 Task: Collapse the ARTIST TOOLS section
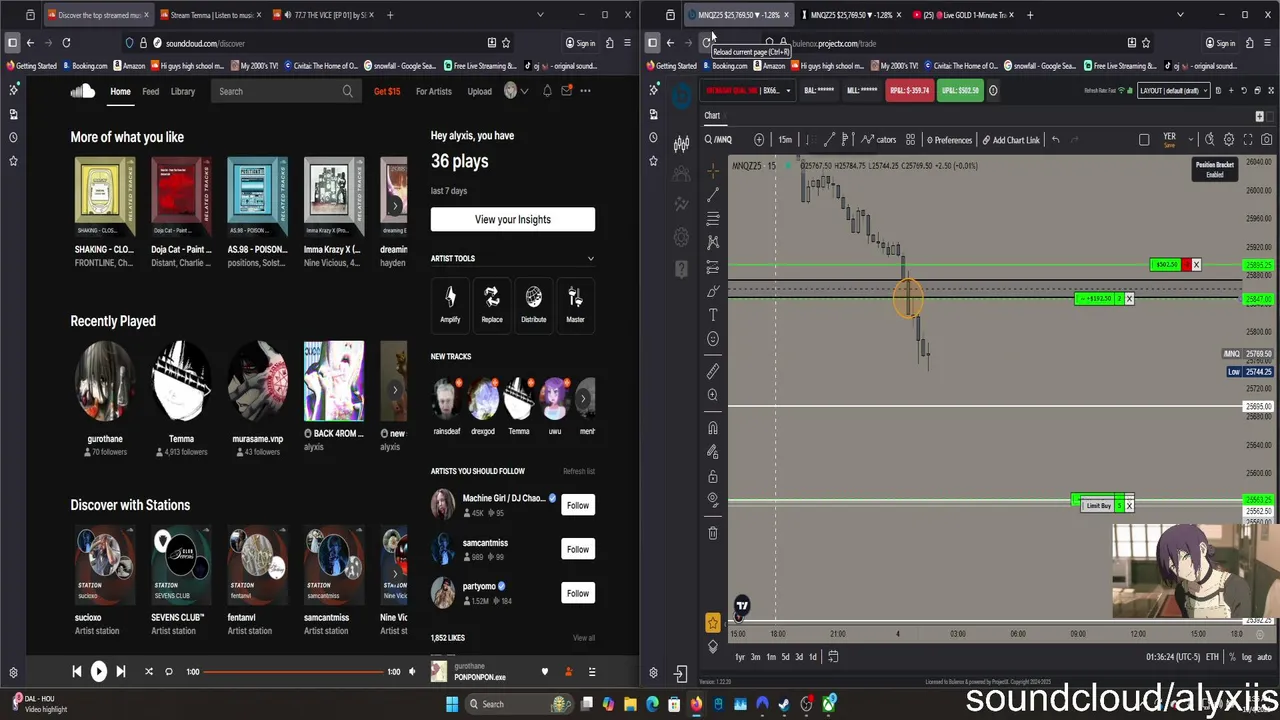590,259
